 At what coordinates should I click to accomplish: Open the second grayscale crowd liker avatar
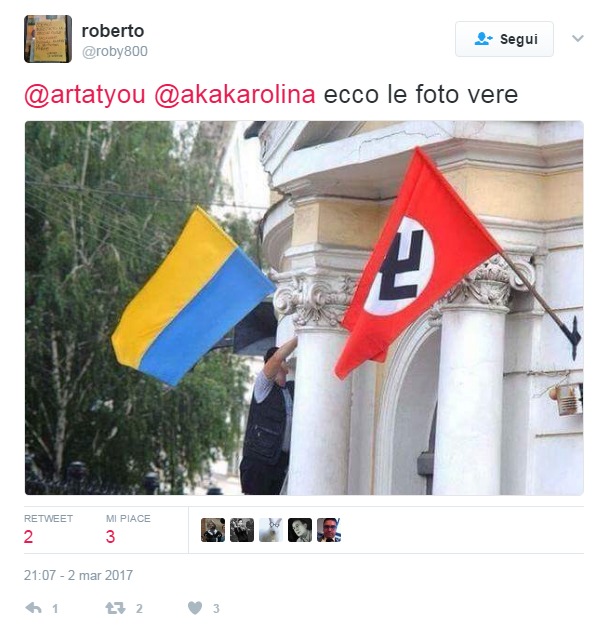click(x=242, y=530)
